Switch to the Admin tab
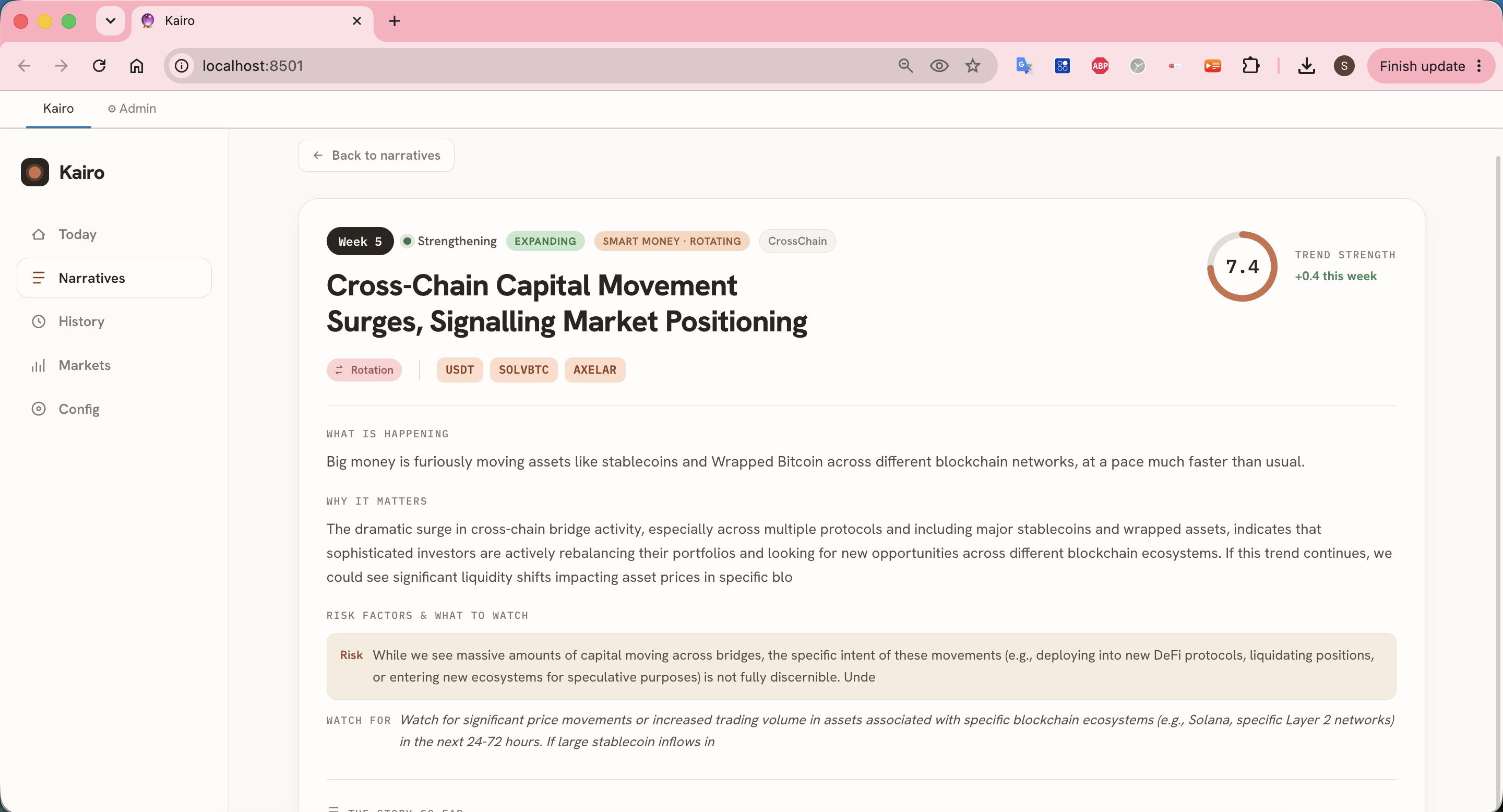The image size is (1503, 812). pos(132,109)
